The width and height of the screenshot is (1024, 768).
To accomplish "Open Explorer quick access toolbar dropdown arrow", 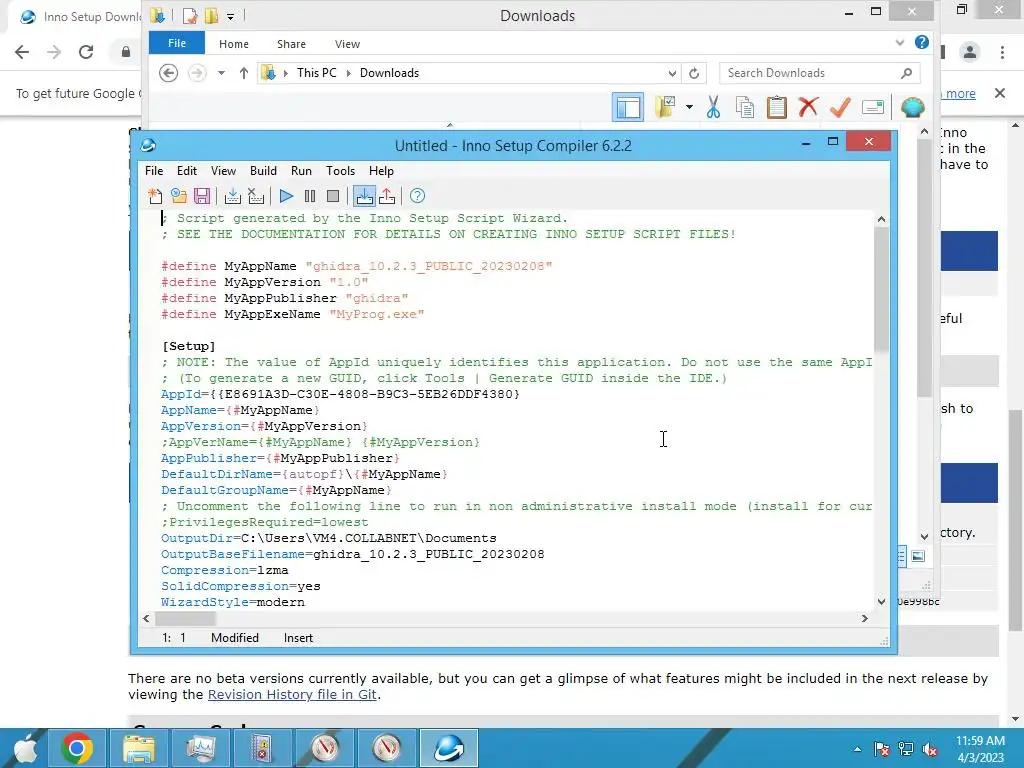I will pos(230,16).
